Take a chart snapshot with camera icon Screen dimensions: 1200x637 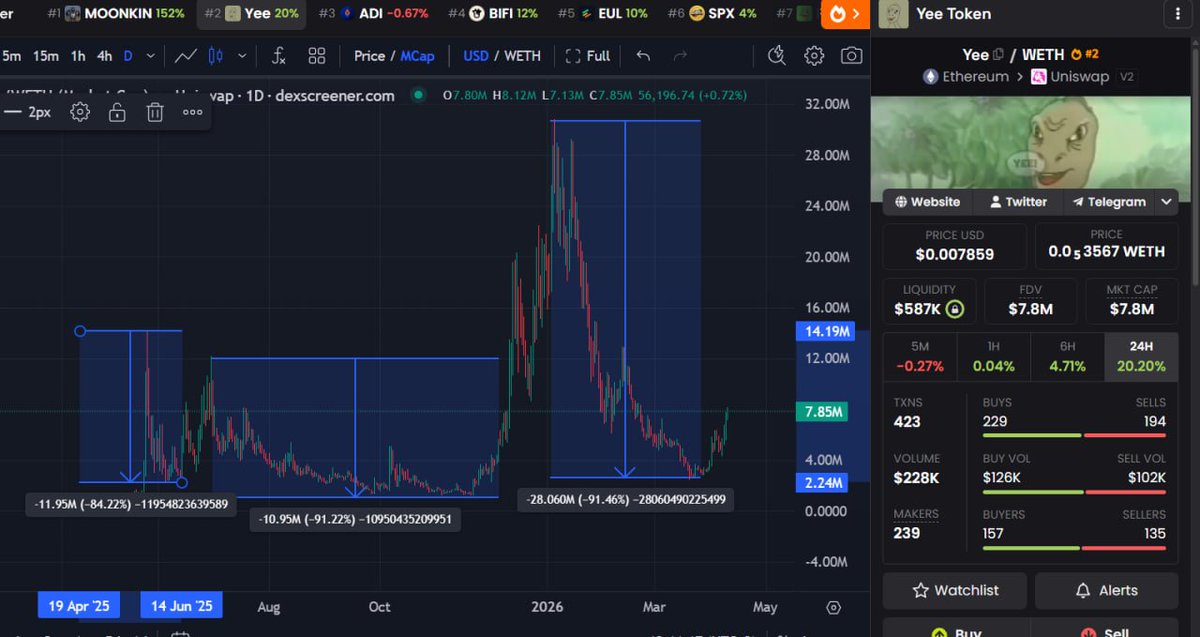(x=851, y=56)
